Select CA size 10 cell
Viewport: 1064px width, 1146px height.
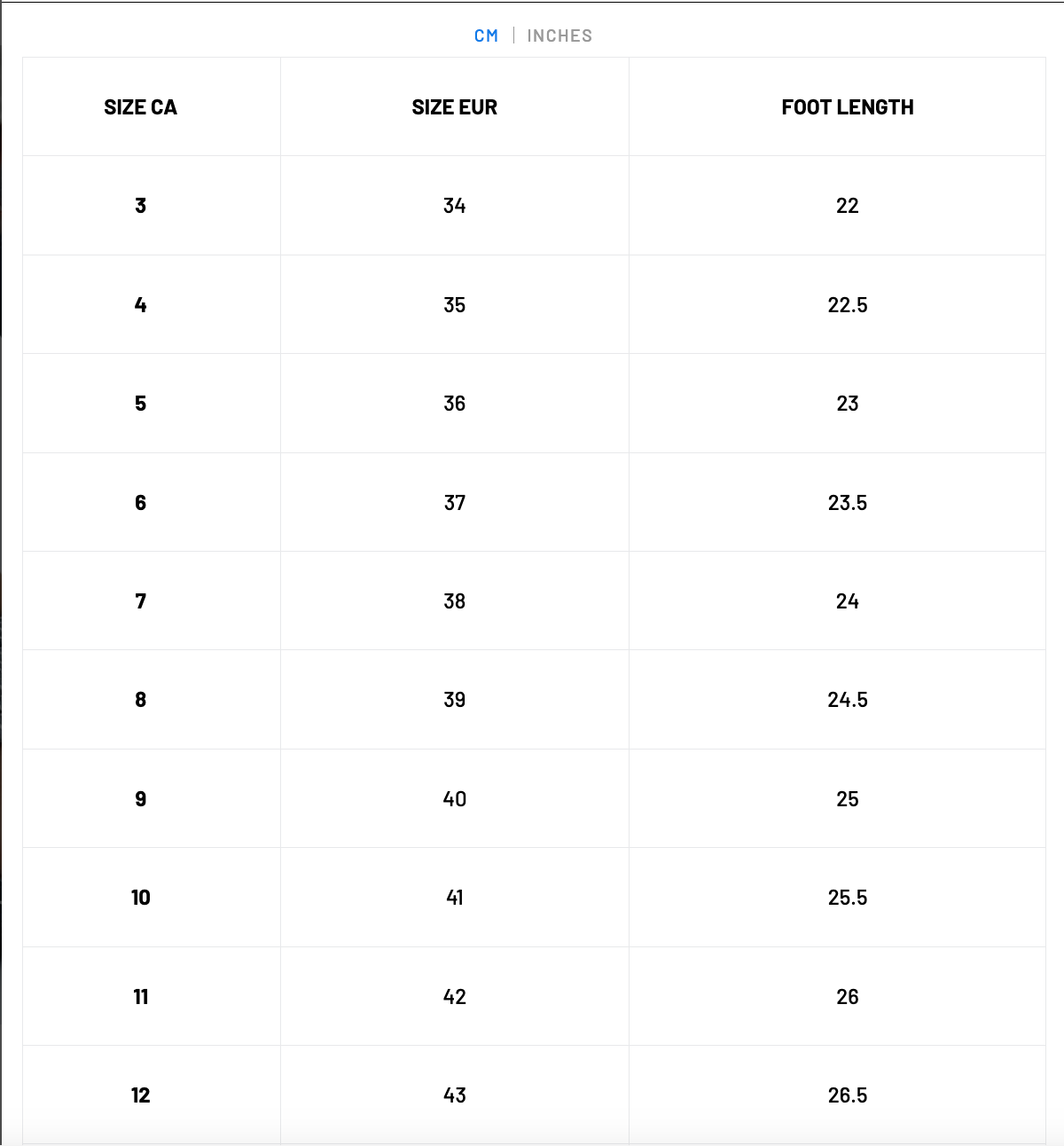[x=140, y=898]
